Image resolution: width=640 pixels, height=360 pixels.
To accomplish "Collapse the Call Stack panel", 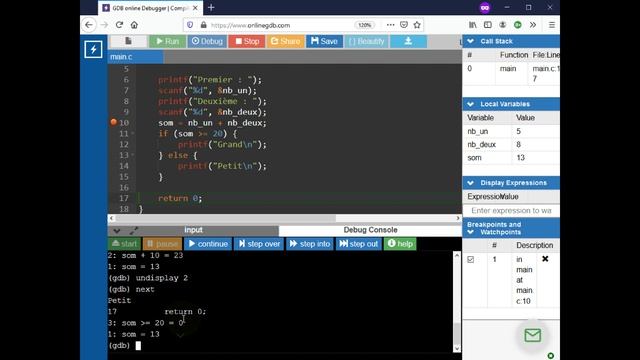I will [x=470, y=41].
